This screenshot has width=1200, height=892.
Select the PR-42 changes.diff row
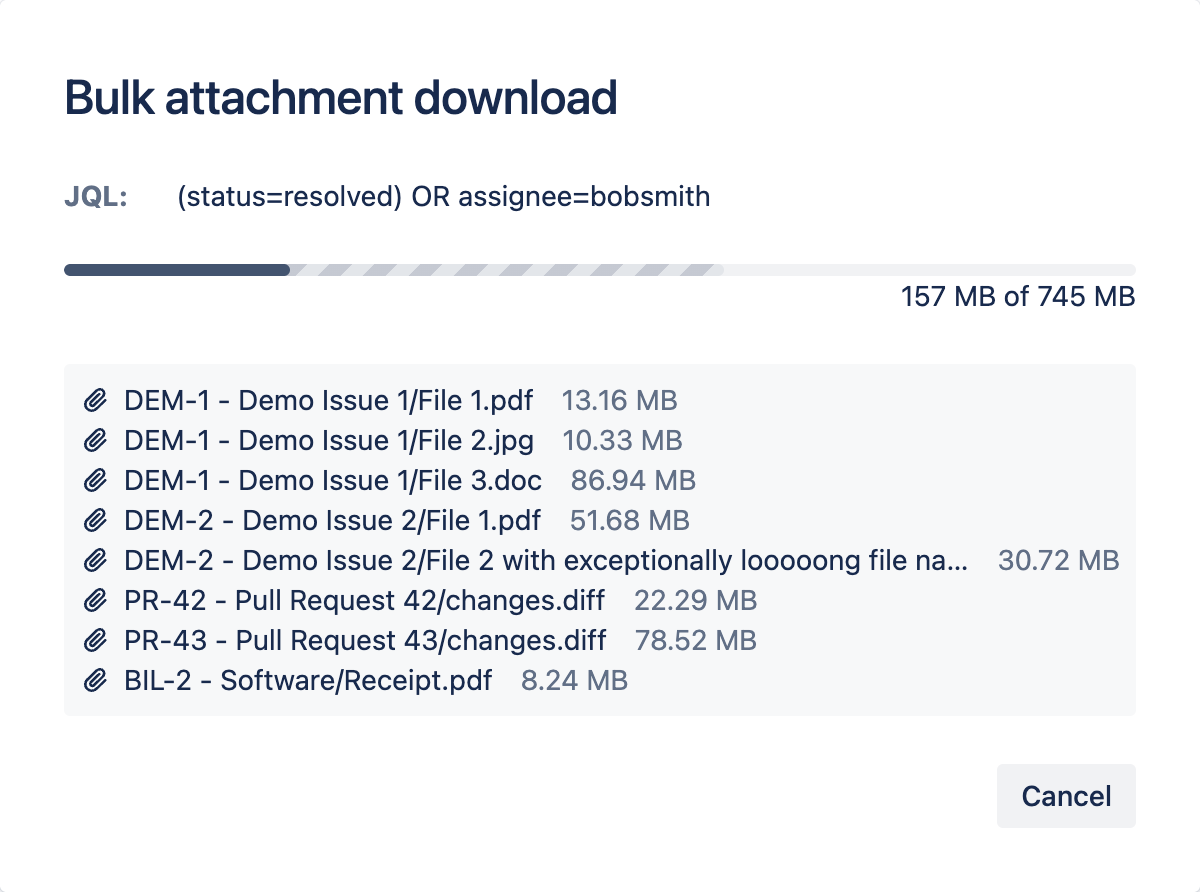pyautogui.click(x=363, y=600)
